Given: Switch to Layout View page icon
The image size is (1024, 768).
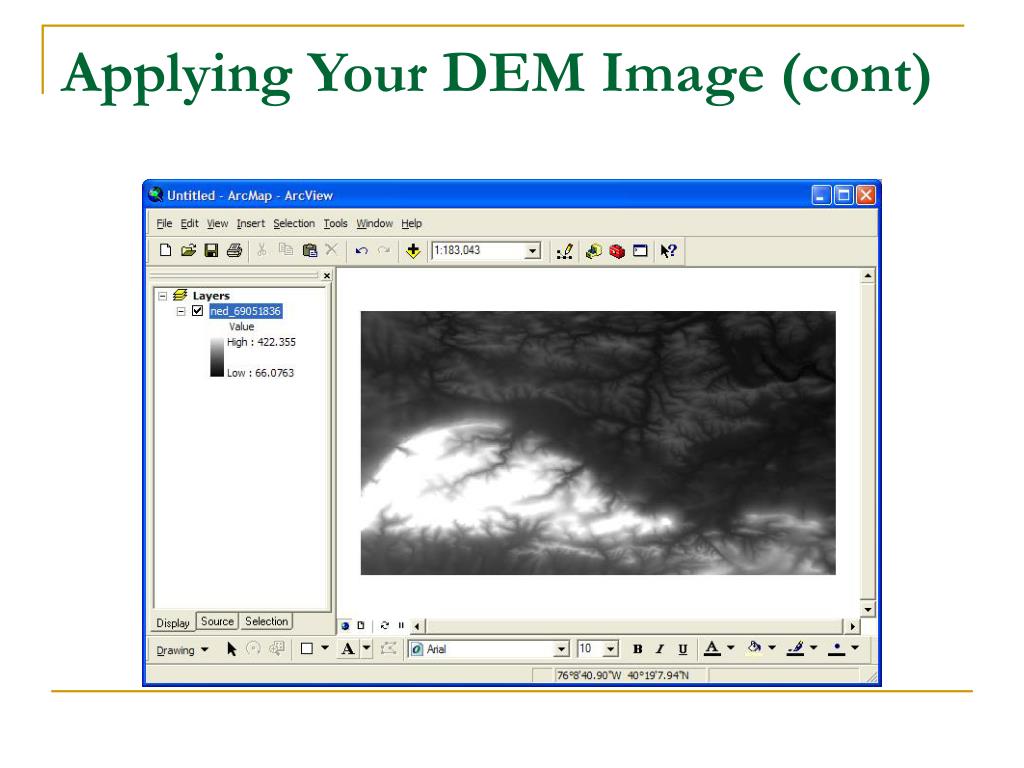Looking at the screenshot, I should pyautogui.click(x=360, y=626).
